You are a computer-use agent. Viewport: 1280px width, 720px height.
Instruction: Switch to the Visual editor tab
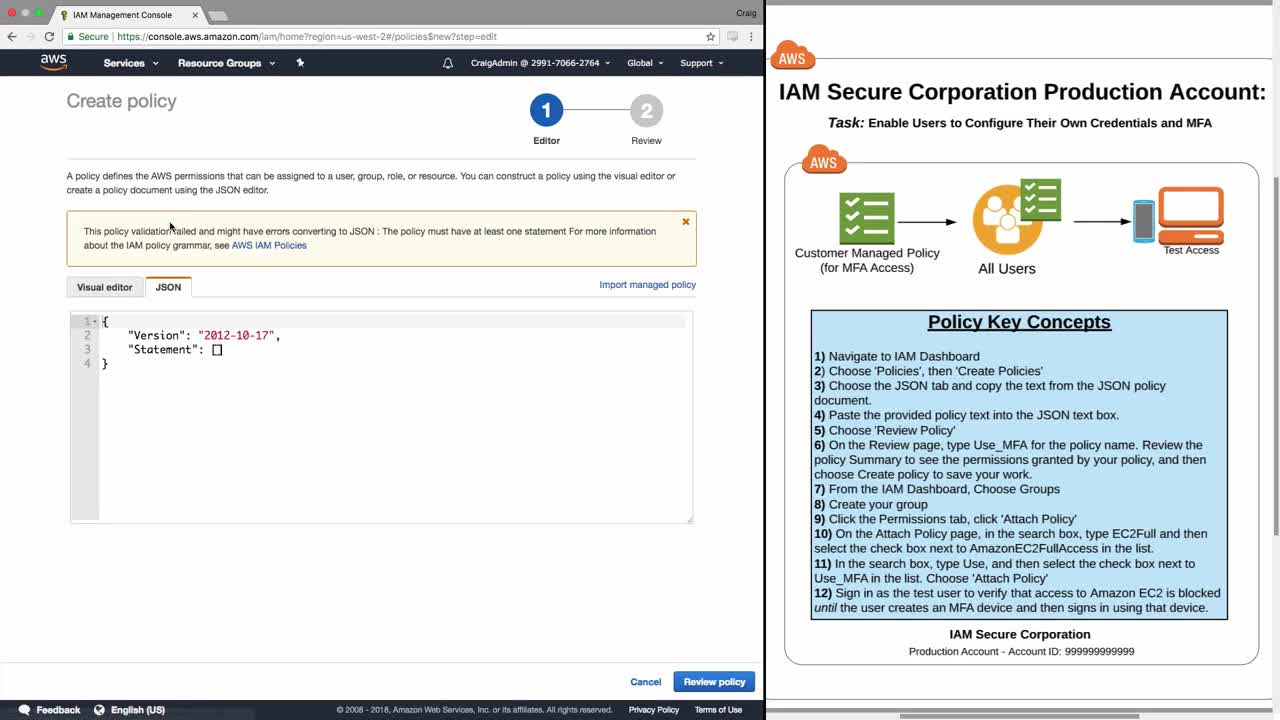[105, 287]
